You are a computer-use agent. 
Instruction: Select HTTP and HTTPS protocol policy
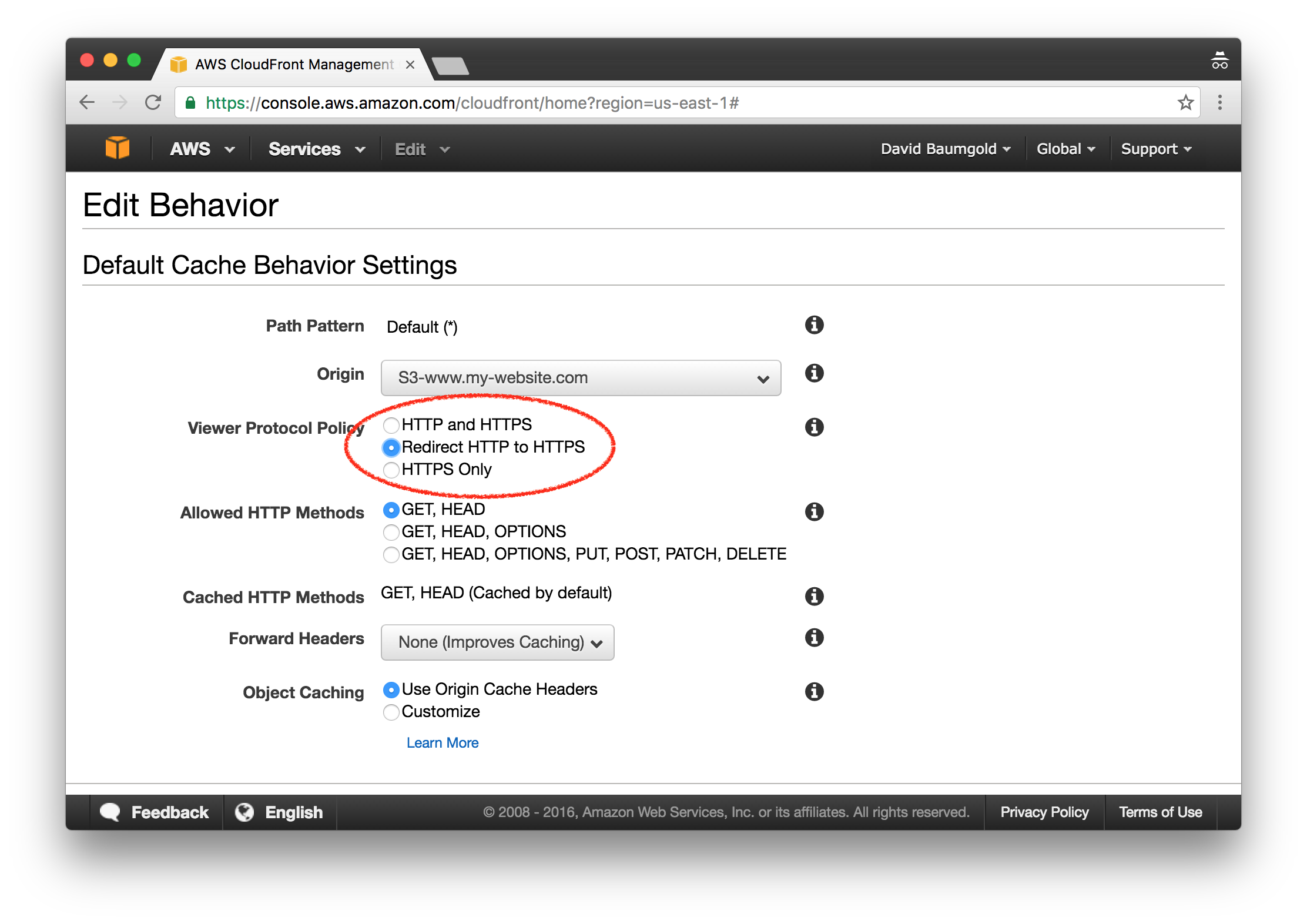tap(391, 425)
